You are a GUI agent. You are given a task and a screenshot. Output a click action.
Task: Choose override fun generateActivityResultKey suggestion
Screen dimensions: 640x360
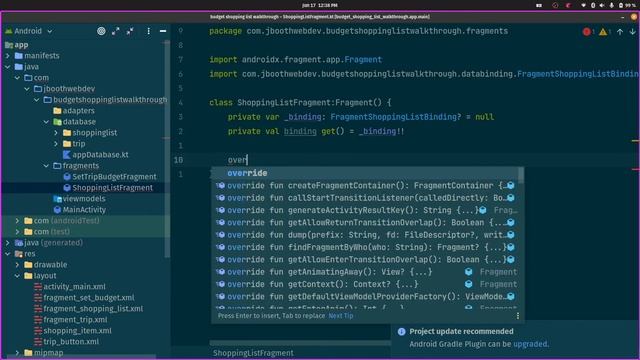click(364, 210)
